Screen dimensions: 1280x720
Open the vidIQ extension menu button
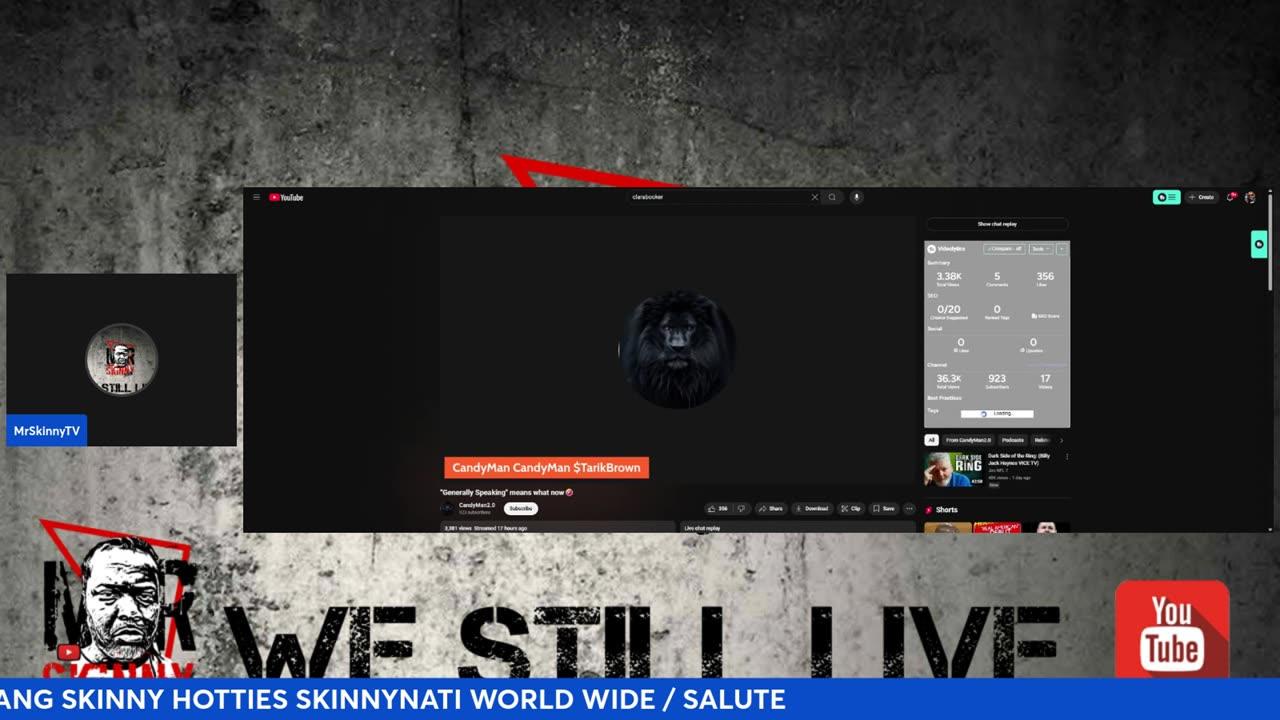[x=1167, y=197]
